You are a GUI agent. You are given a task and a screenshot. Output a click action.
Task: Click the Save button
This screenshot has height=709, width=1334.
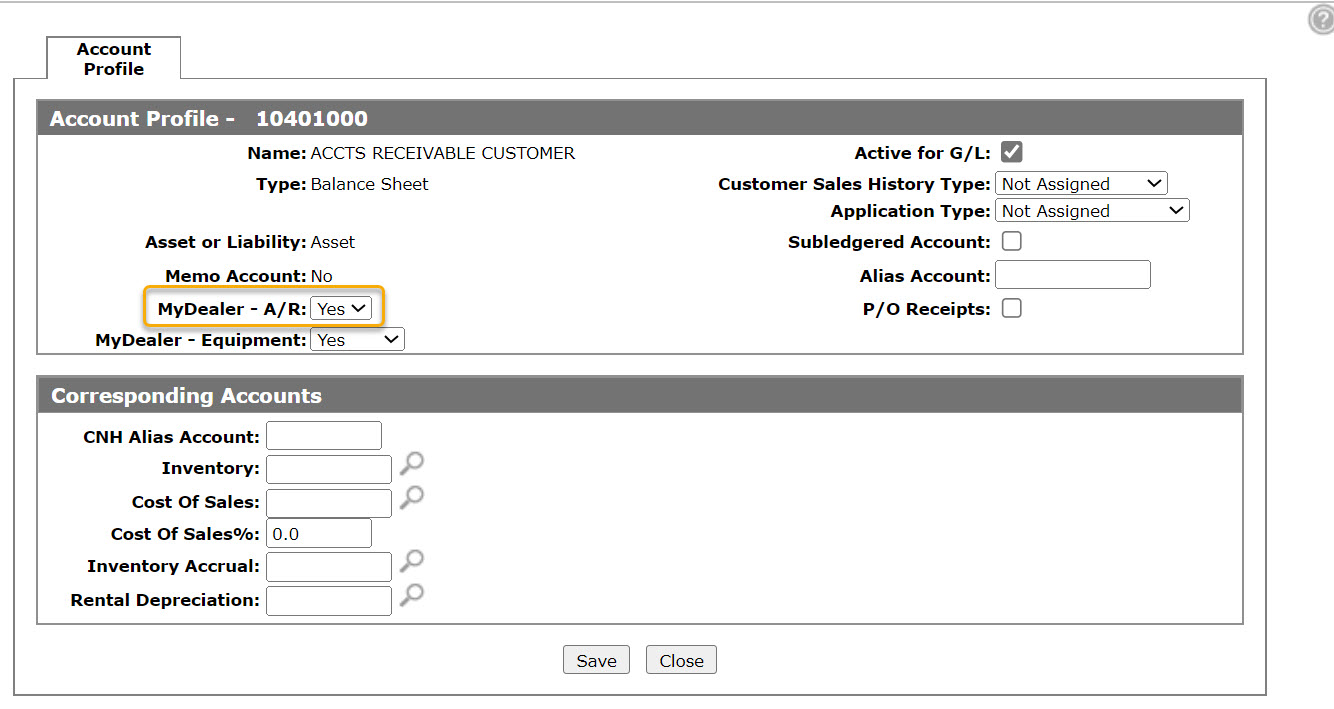[596, 661]
